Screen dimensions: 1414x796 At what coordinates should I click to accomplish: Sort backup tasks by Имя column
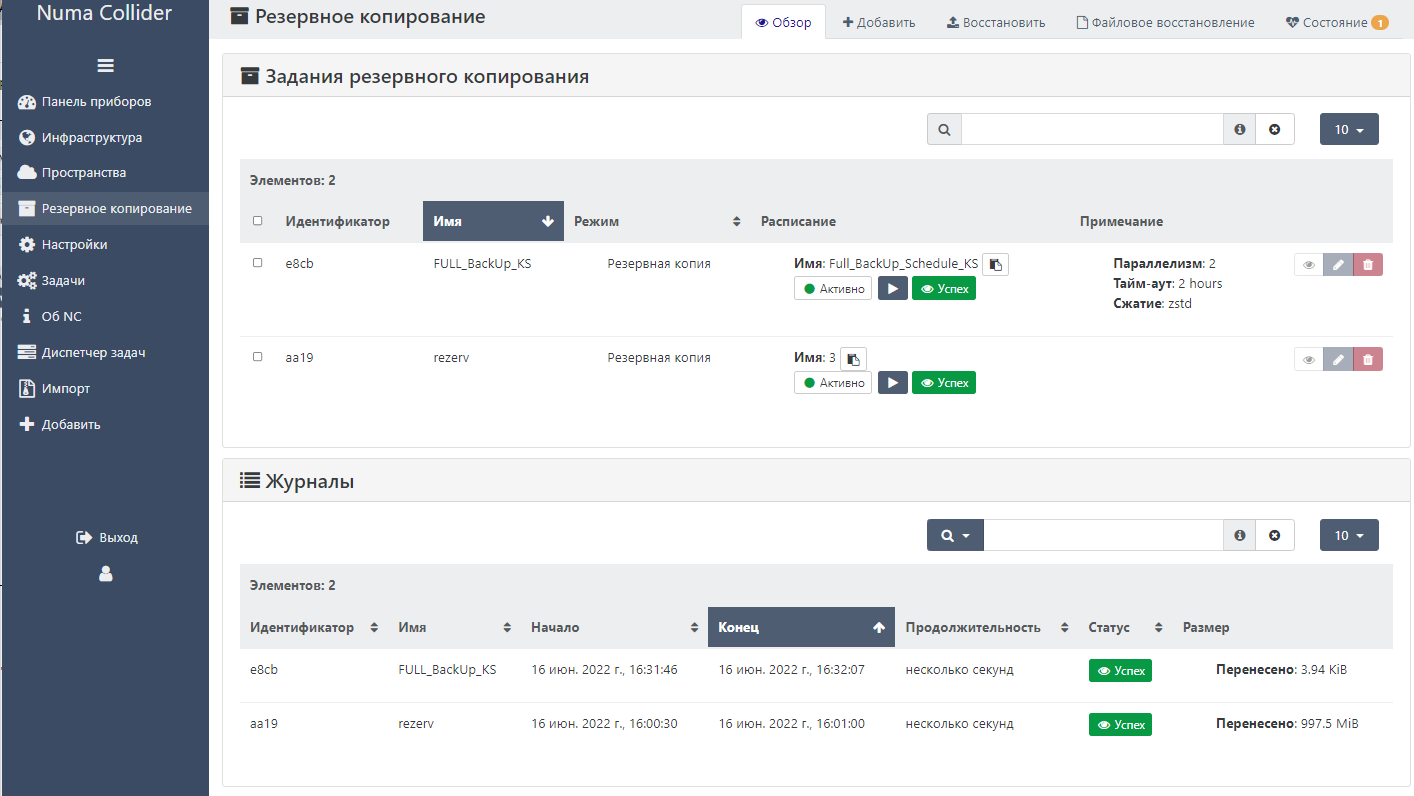pos(493,221)
